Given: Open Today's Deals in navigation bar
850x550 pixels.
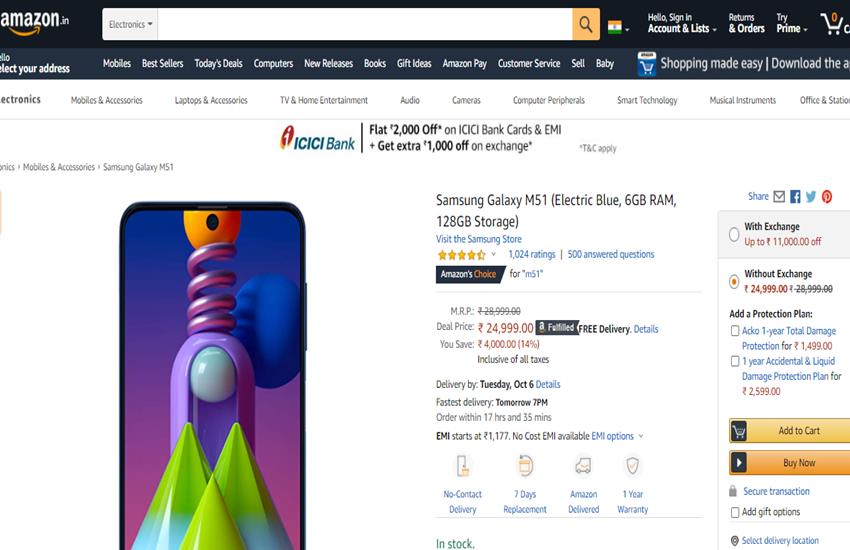Looking at the screenshot, I should tap(218, 63).
